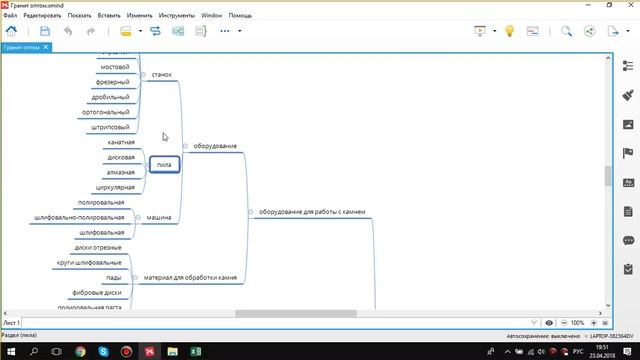Switch to the Гранит оптом tab
640x360 pixels.
[x=21, y=48]
